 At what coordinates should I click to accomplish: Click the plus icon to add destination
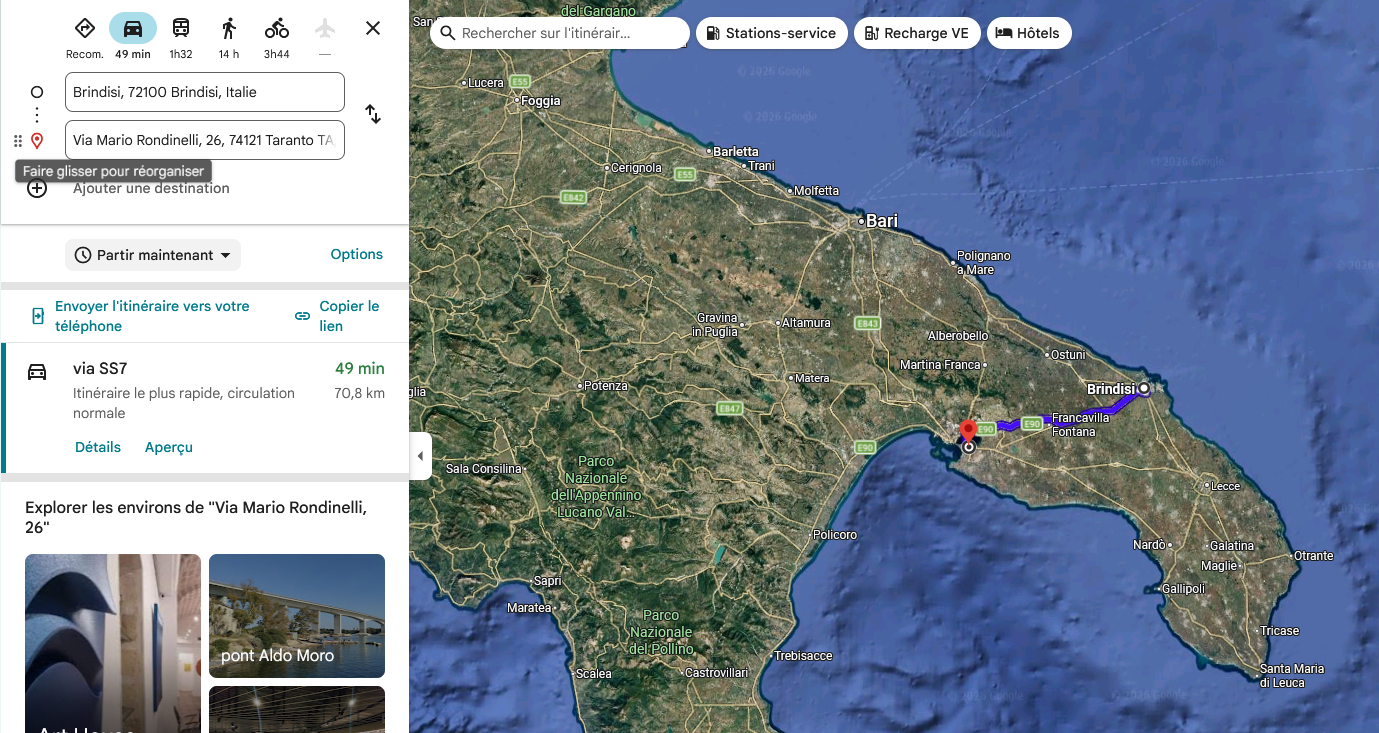pyautogui.click(x=37, y=188)
